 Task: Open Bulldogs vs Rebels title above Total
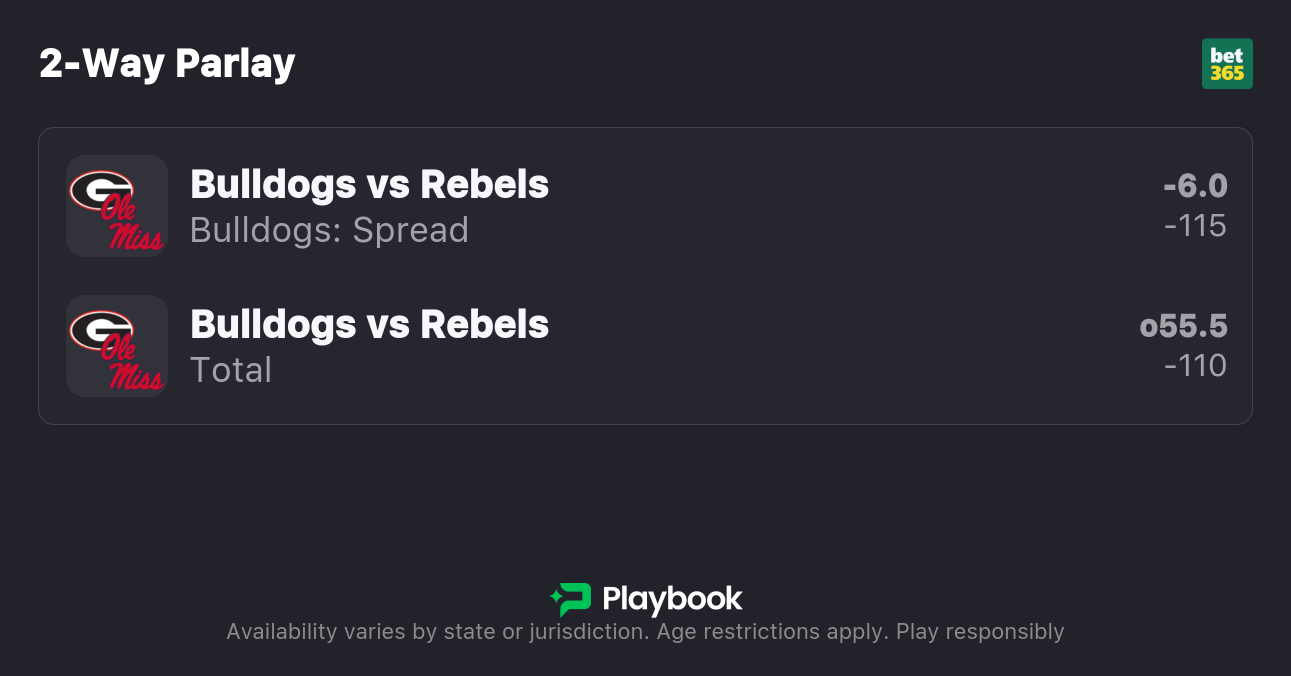(x=369, y=325)
